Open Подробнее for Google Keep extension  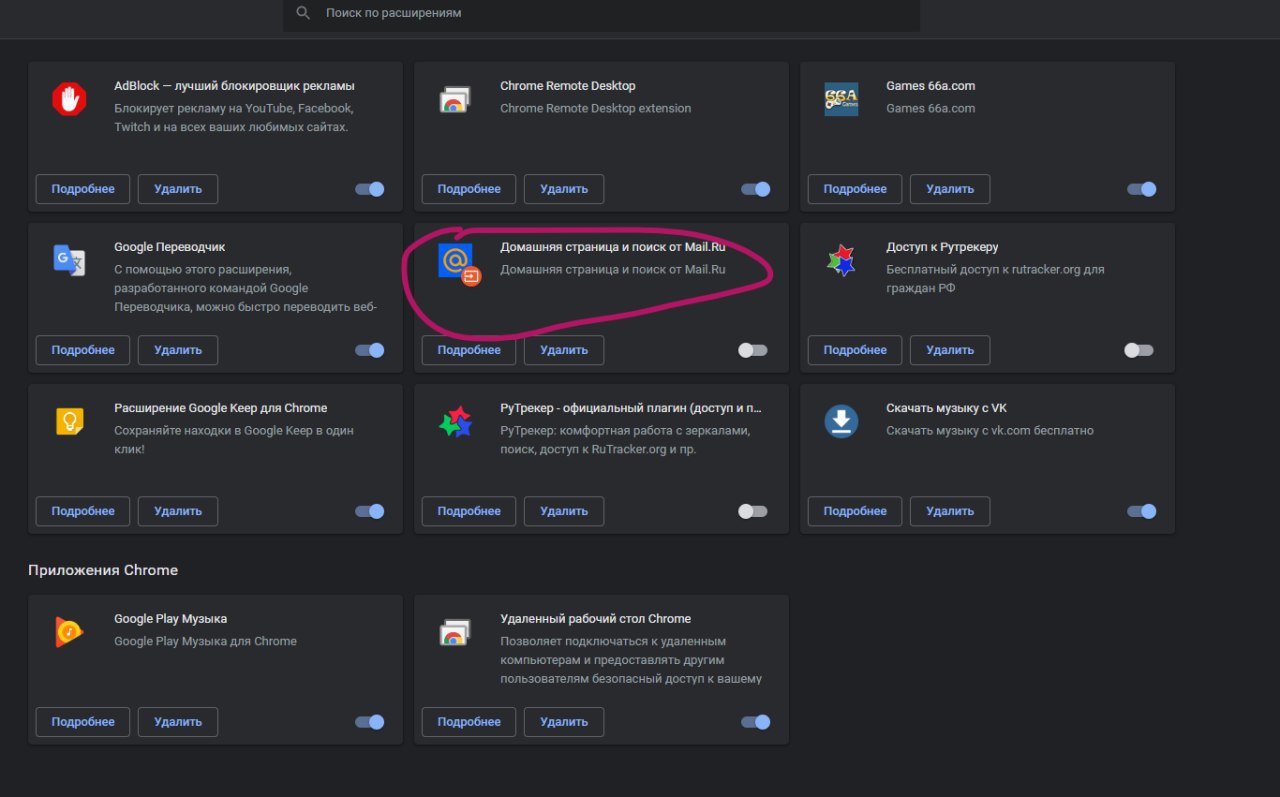tap(83, 511)
